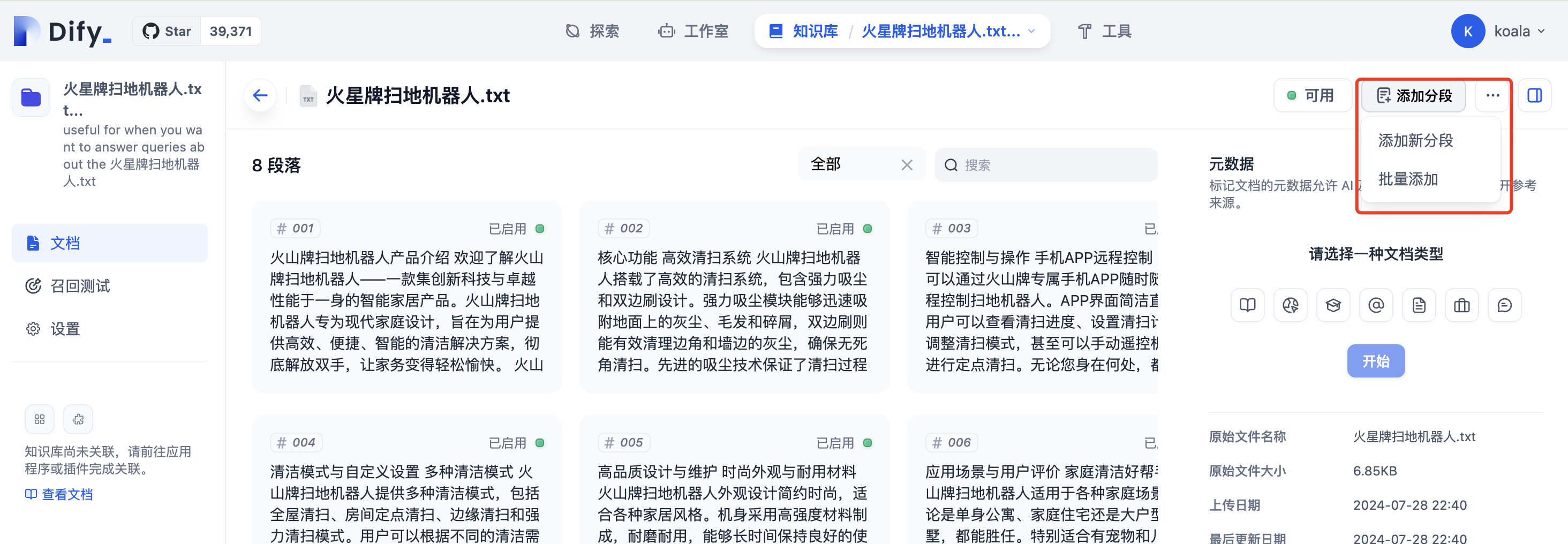
Task: Disable segment 004 via its status toggle
Action: tap(539, 442)
